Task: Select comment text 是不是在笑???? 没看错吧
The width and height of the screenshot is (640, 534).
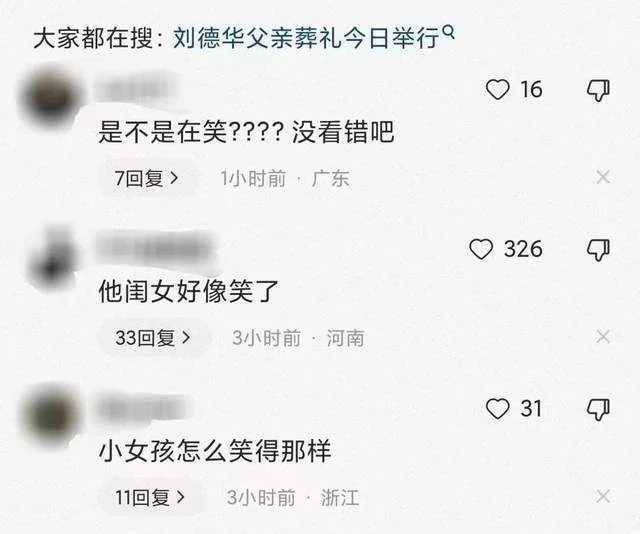Action: pos(246,132)
